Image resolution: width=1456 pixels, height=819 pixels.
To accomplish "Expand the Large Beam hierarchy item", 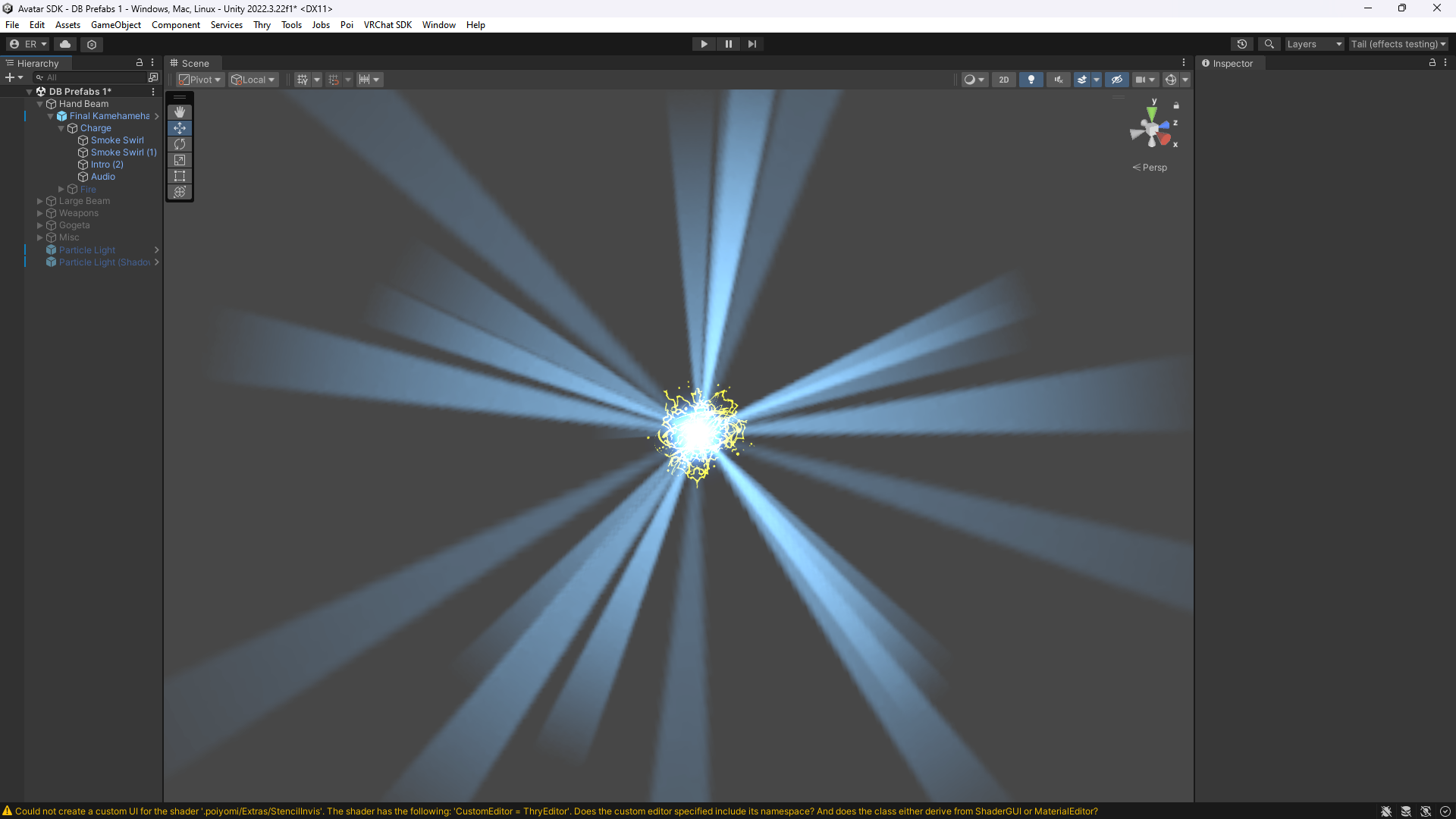I will [x=40, y=201].
